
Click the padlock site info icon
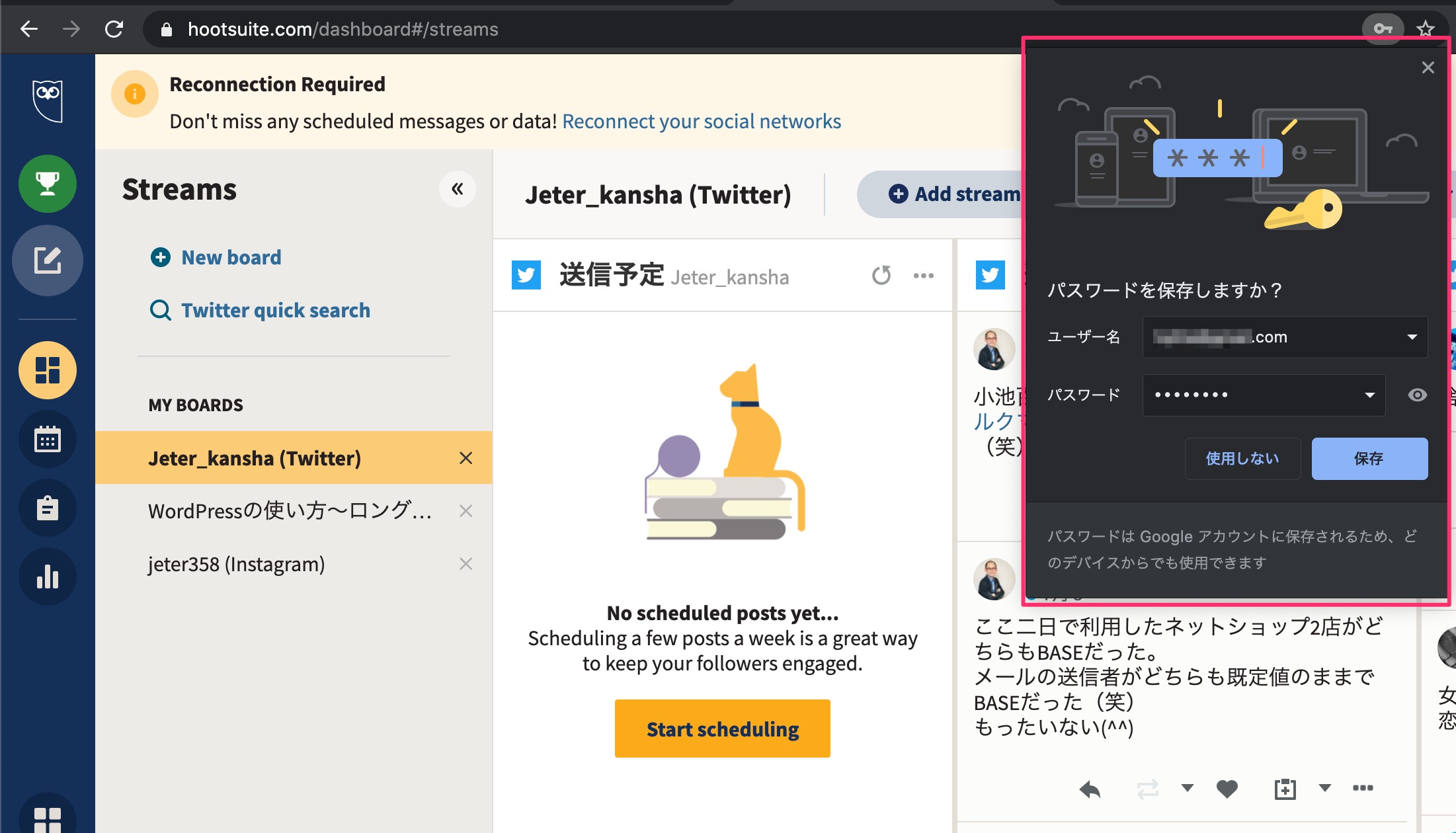pyautogui.click(x=166, y=30)
